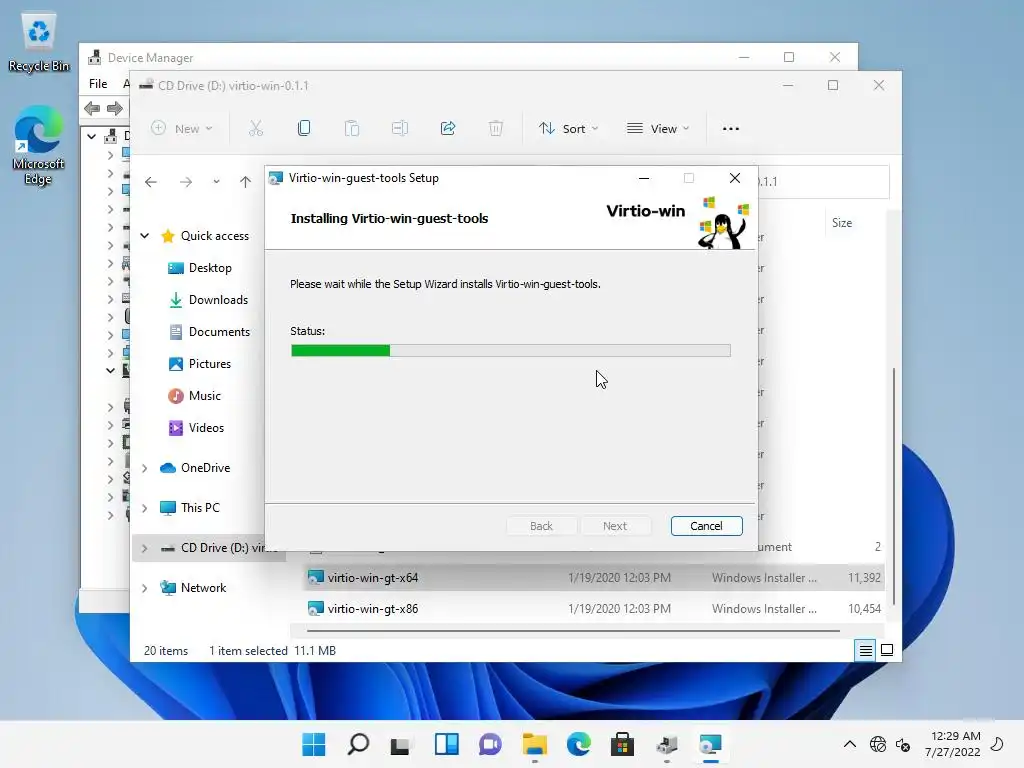Open the View dropdown in File Explorer
1024x768 pixels.
pos(658,129)
